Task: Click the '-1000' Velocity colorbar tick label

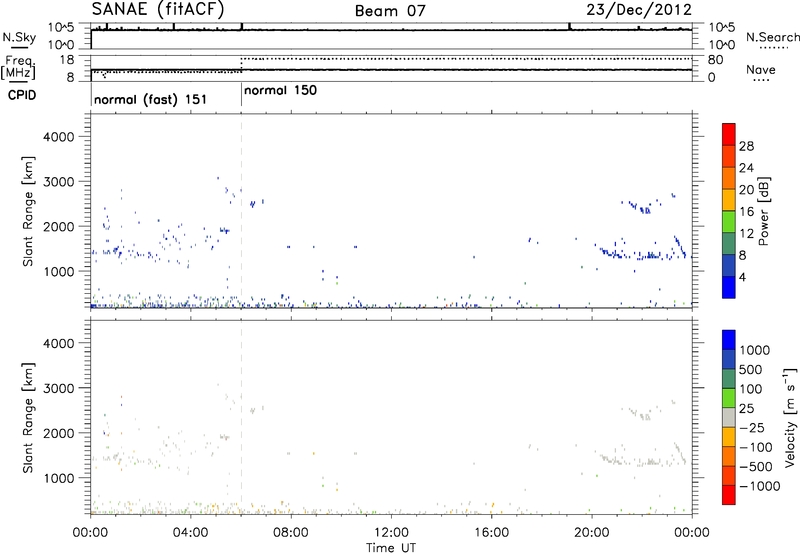Action: (760, 486)
